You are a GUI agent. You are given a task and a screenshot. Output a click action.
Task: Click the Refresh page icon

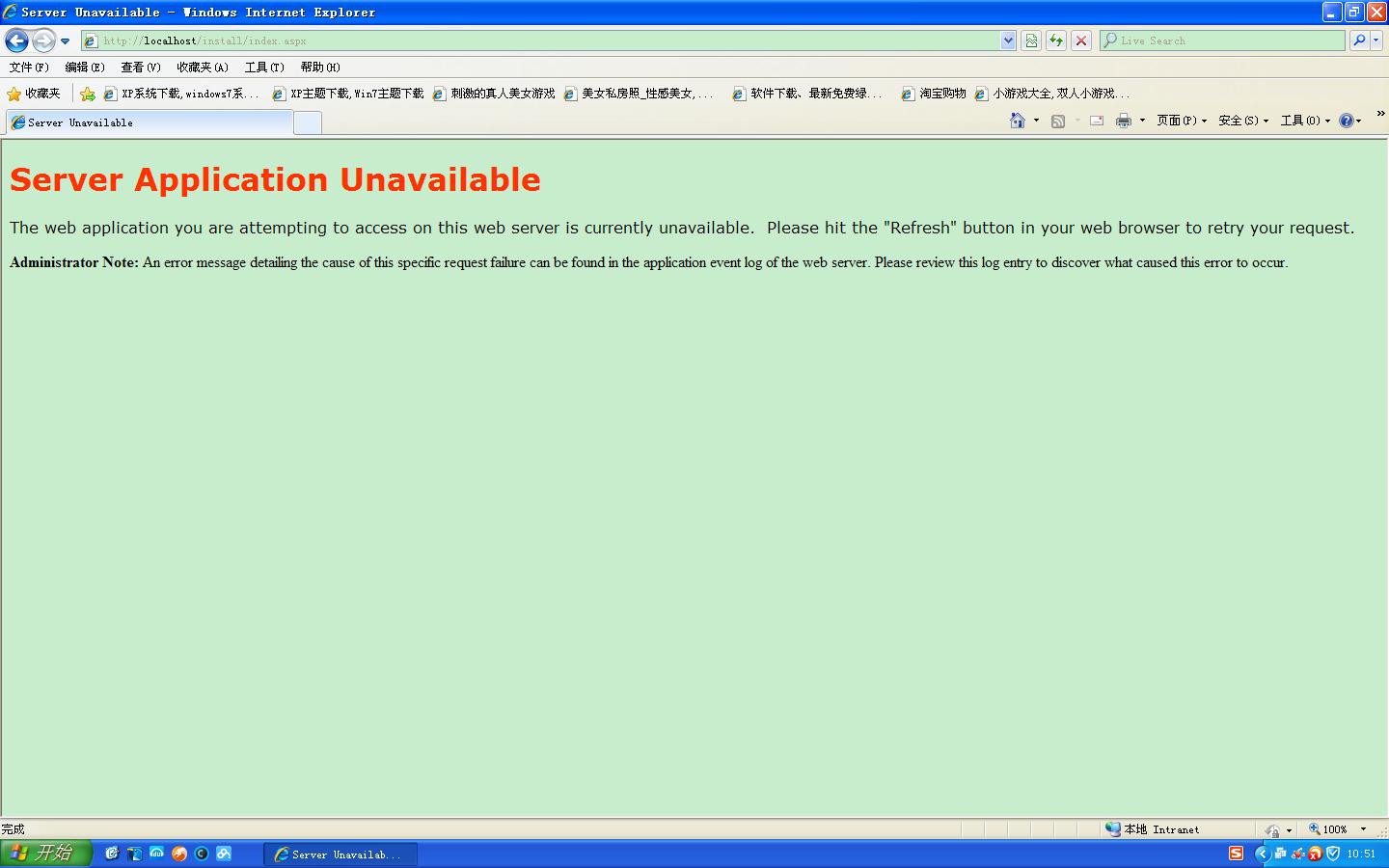pyautogui.click(x=1056, y=41)
